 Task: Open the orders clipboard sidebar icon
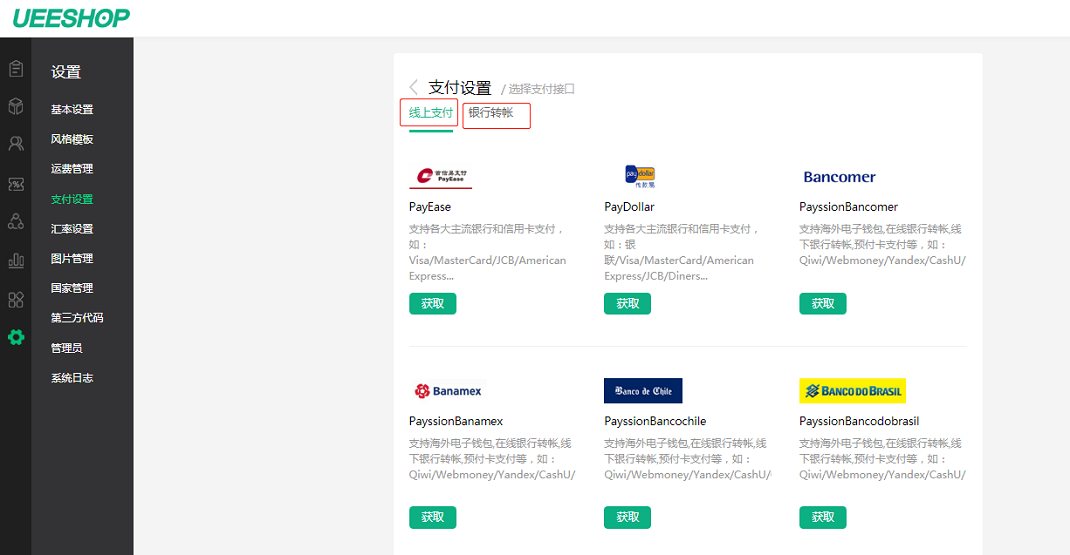click(x=16, y=68)
